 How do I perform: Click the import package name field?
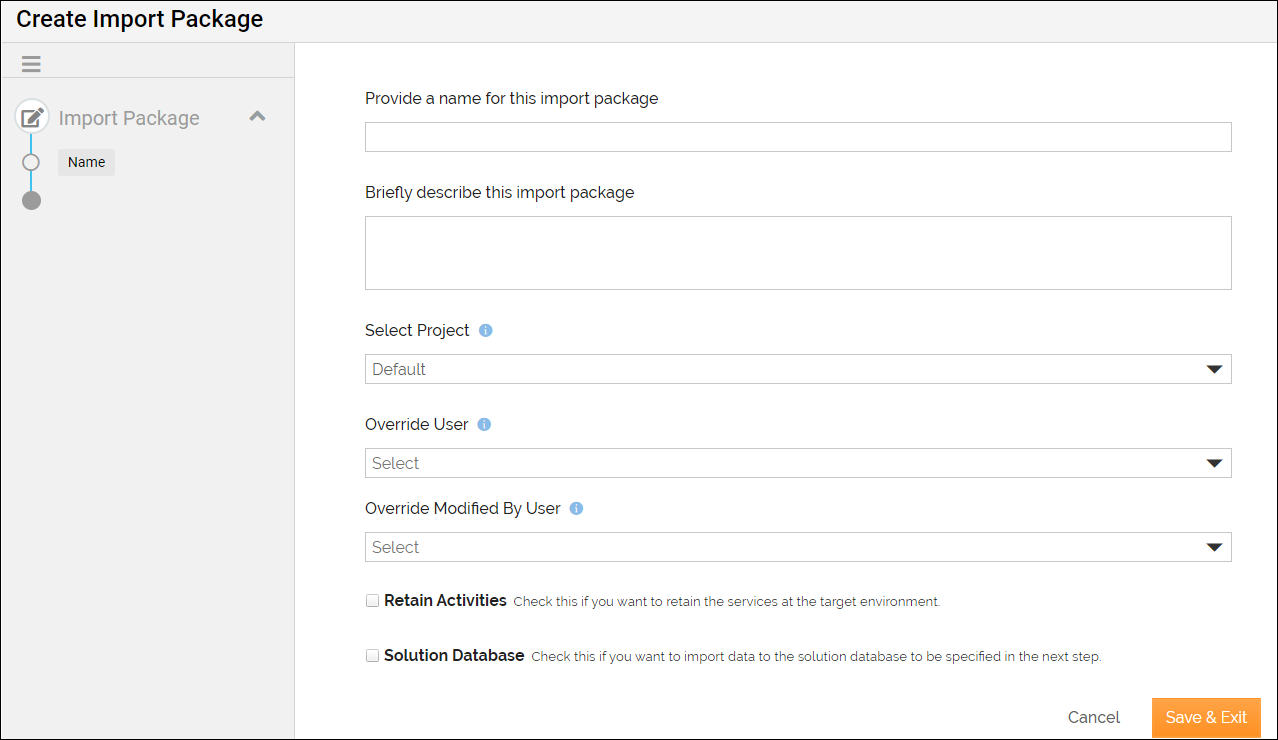797,137
